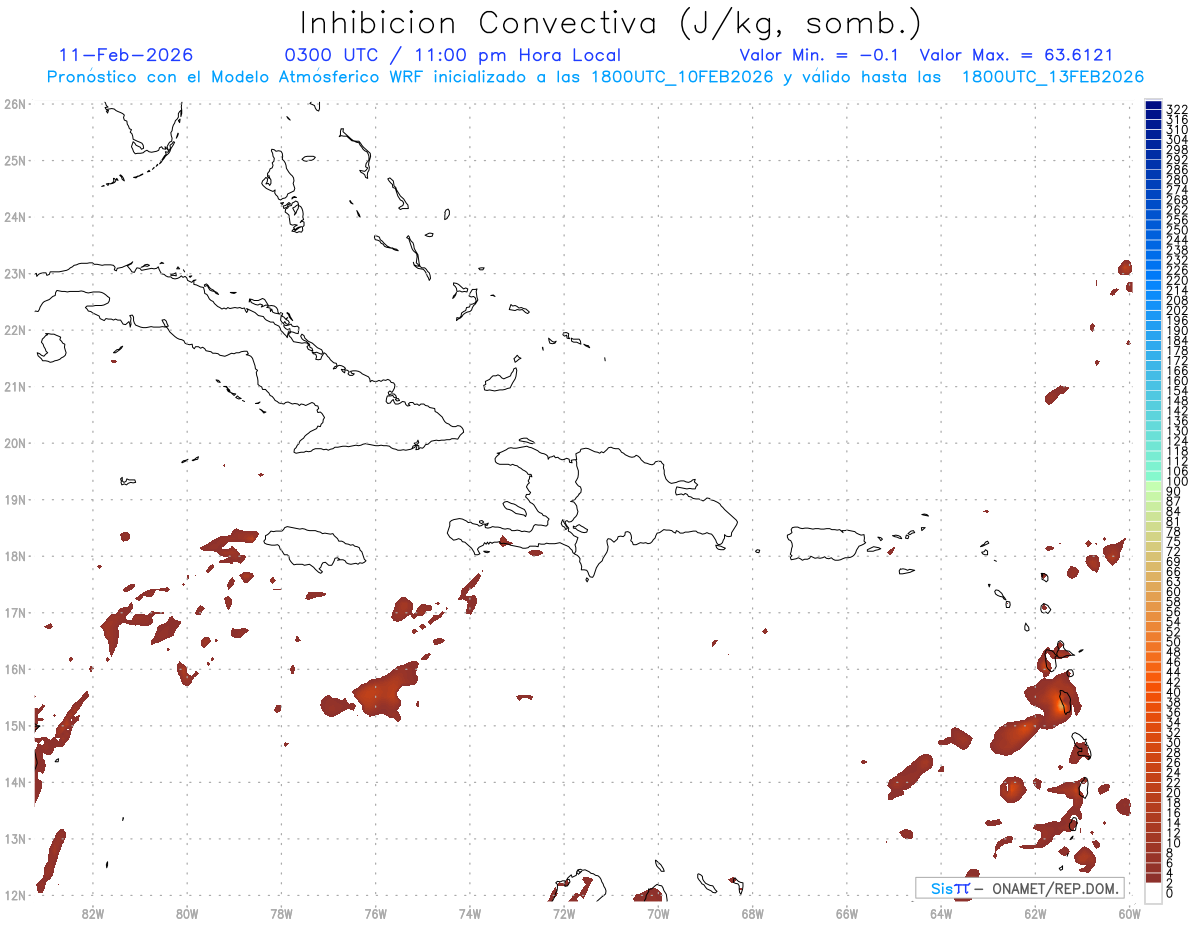
Task: Click the "SisPI – ONAMET/REP.DOM." credit box
Action: tap(1020, 888)
